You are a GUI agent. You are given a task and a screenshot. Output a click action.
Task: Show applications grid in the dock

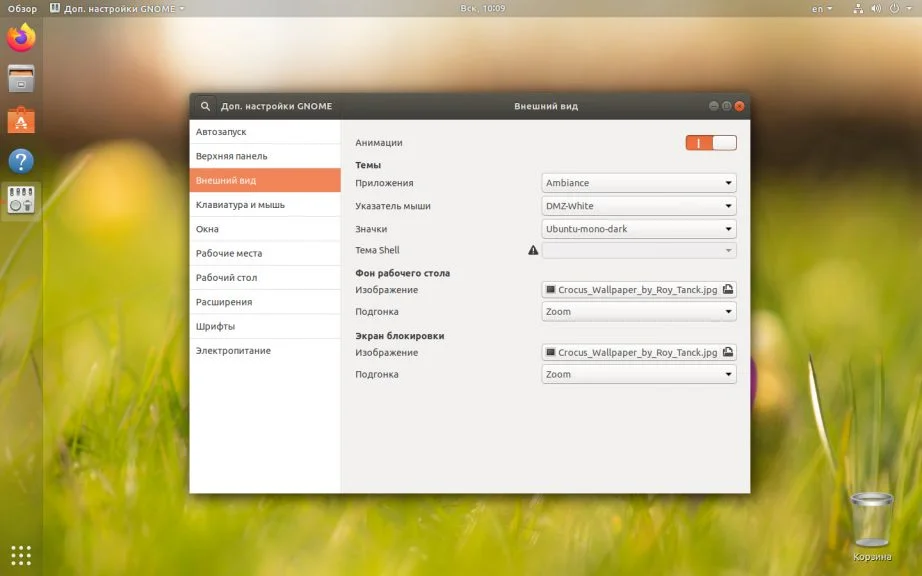[x=21, y=555]
